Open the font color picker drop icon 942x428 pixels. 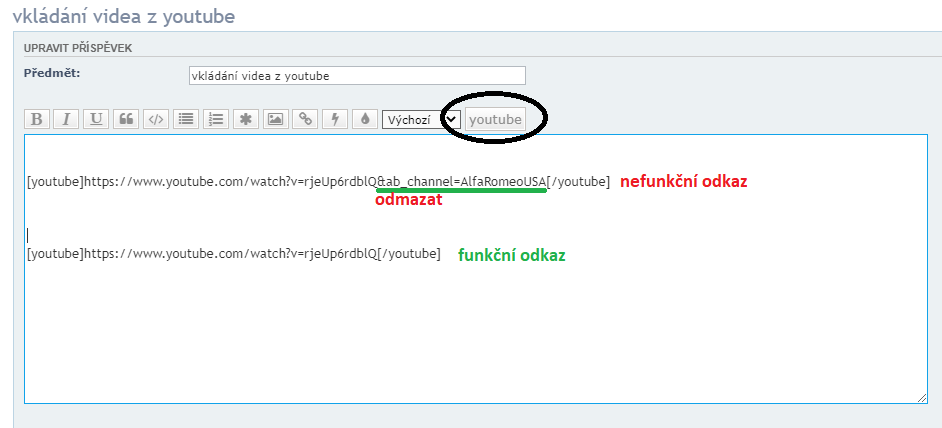pyautogui.click(x=365, y=119)
